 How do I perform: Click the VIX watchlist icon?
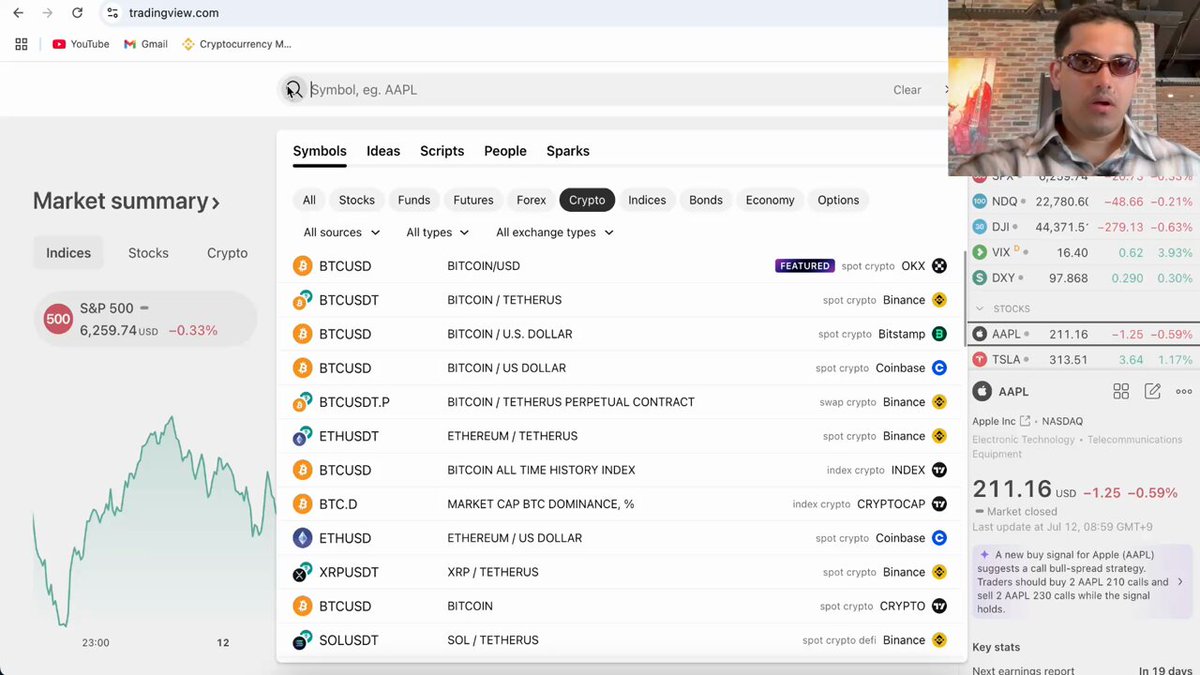coord(980,253)
